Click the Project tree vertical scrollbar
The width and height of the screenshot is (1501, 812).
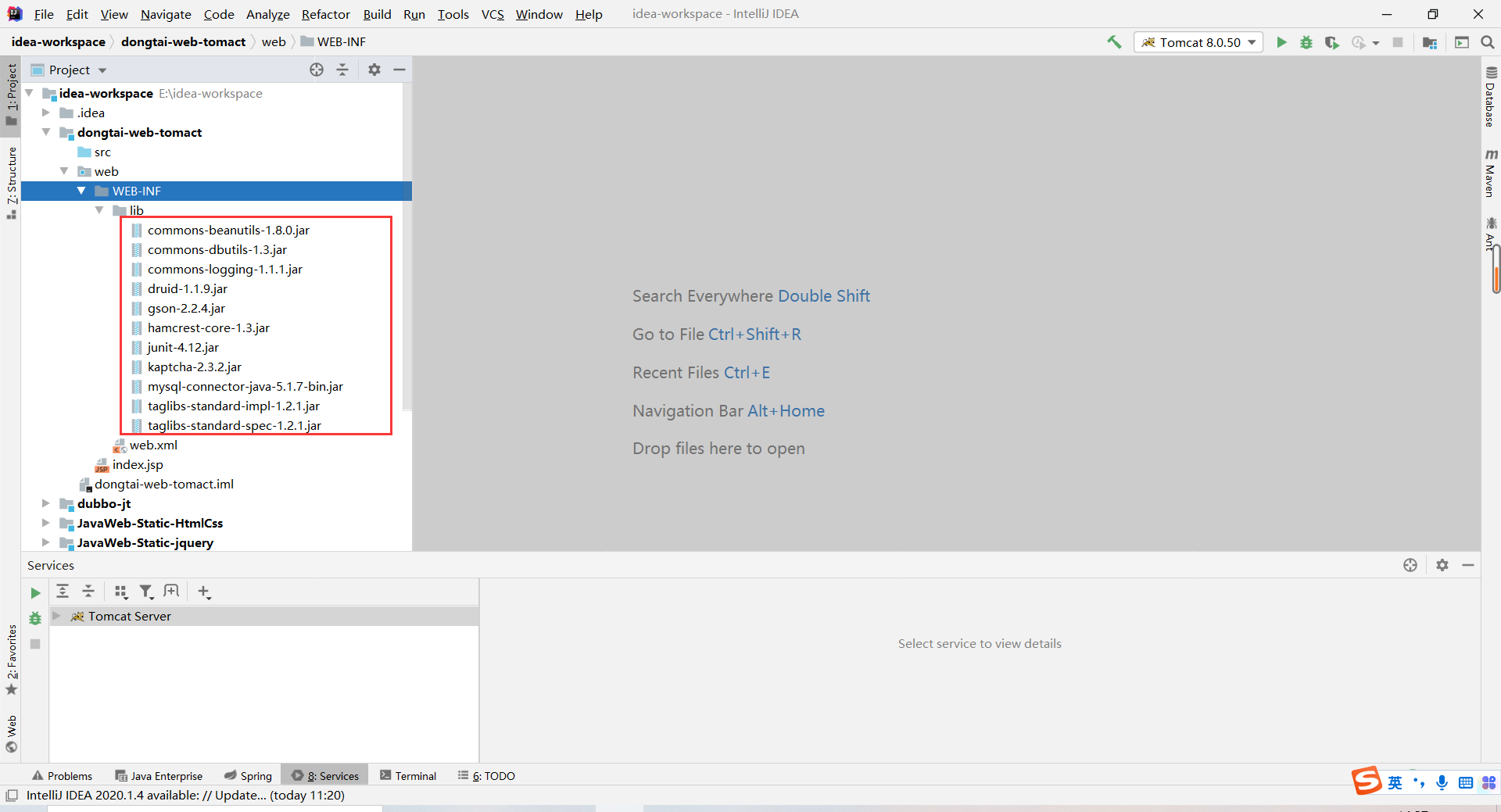(x=407, y=246)
